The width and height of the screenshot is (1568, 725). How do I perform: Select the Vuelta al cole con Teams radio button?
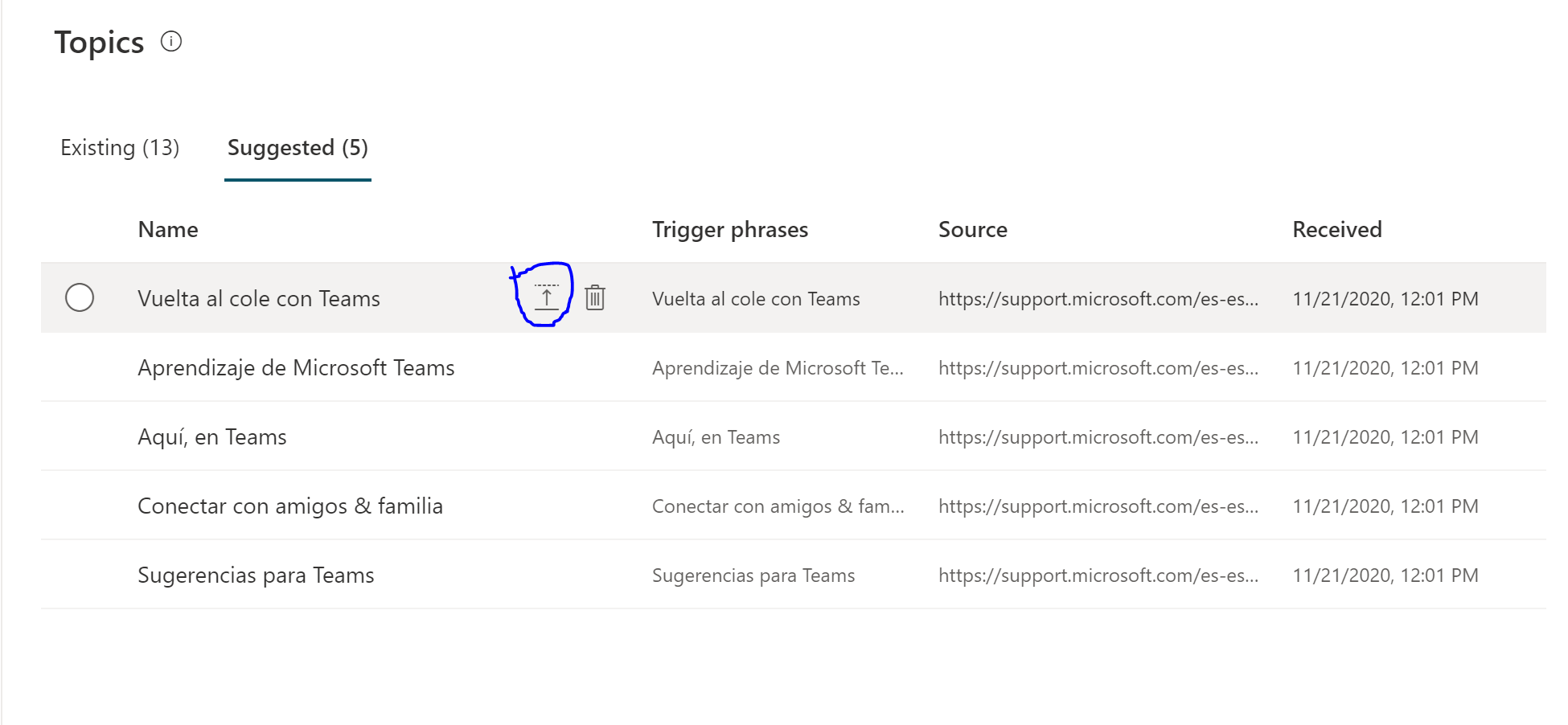tap(80, 297)
